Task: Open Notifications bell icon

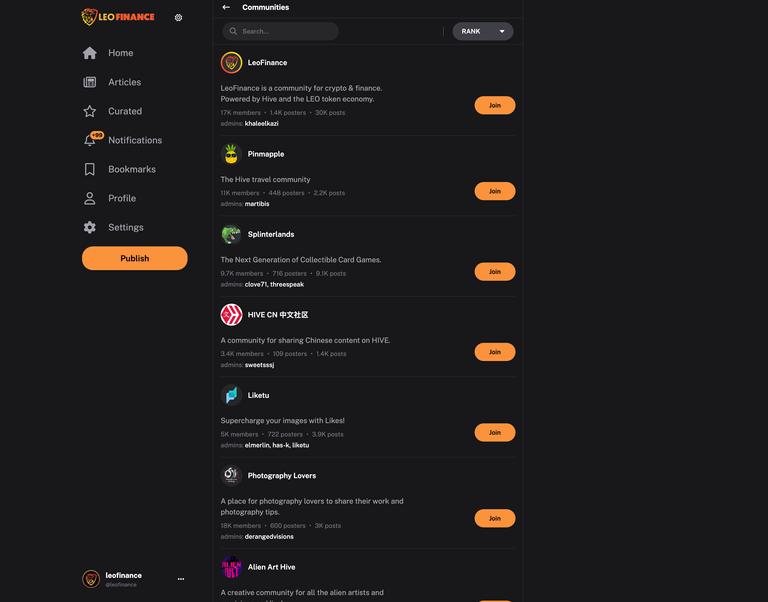Action: tap(90, 140)
